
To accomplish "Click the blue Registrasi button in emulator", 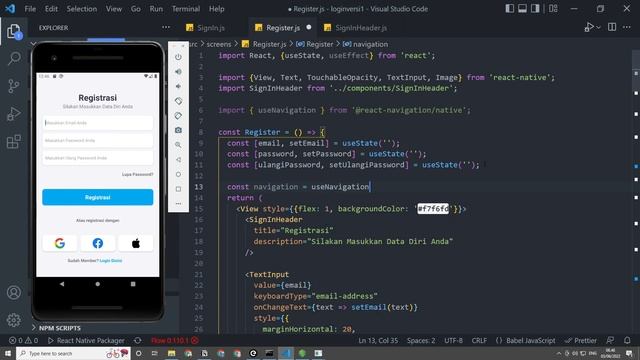I will pyautogui.click(x=98, y=197).
